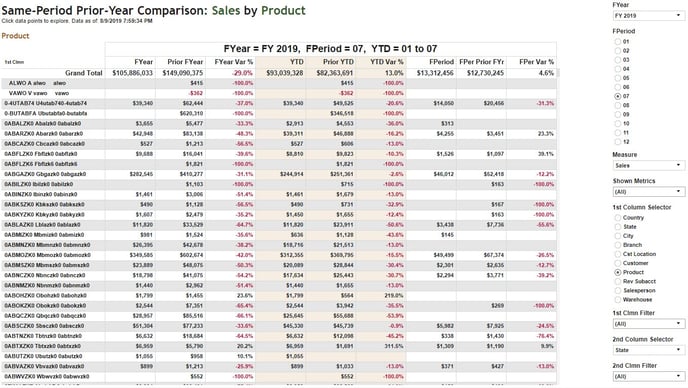Viewport: 688px width, 388px height.
Task: Open the Measure dropdown showing Sales
Action: [649, 165]
